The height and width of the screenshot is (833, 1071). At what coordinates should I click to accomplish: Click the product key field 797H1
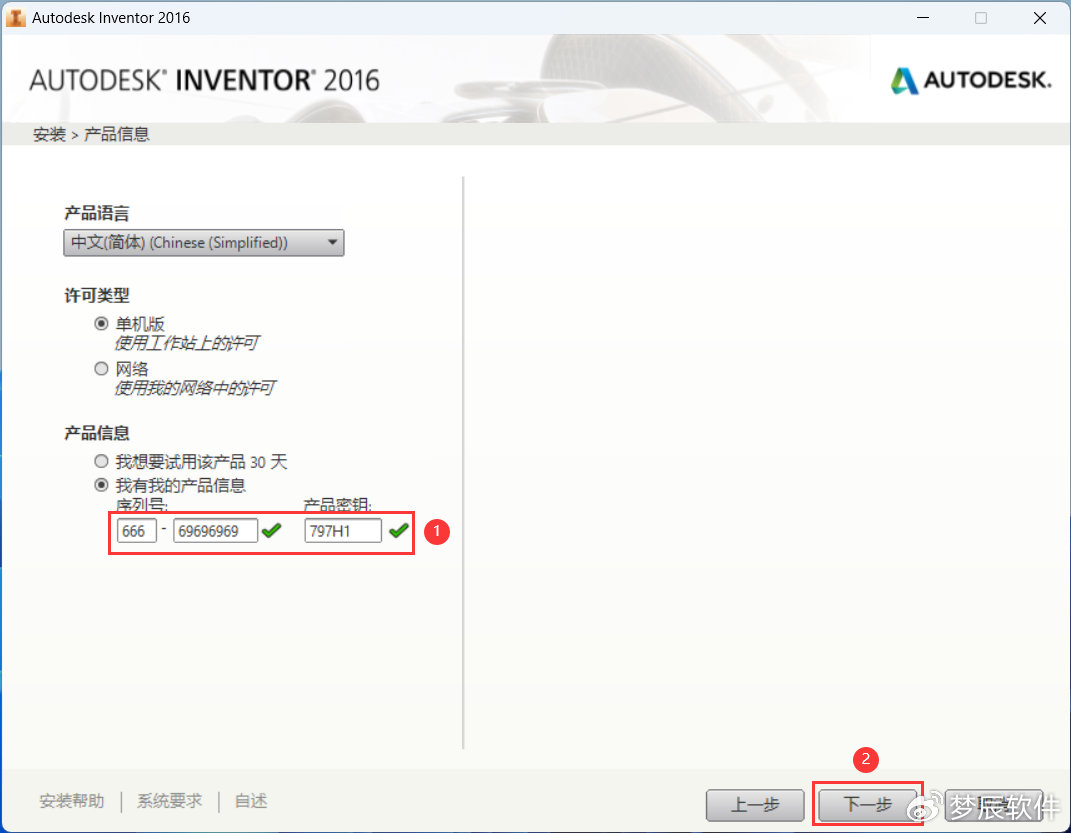pyautogui.click(x=343, y=531)
